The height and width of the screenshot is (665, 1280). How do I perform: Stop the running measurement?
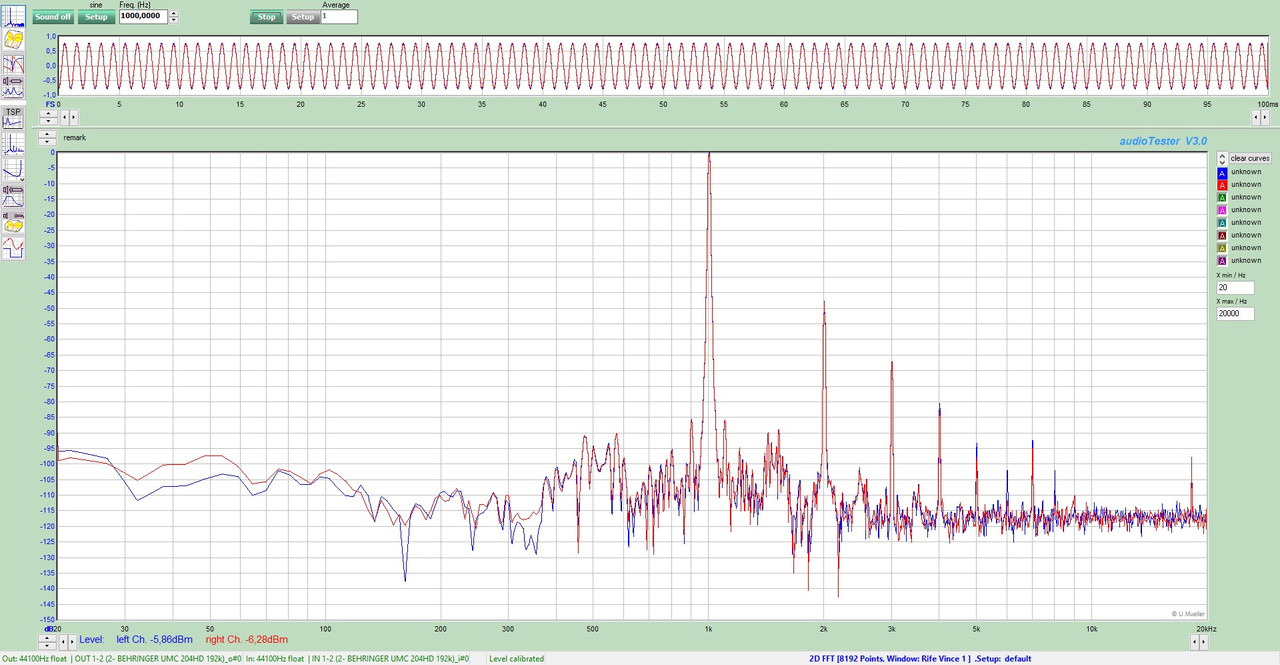pos(267,17)
